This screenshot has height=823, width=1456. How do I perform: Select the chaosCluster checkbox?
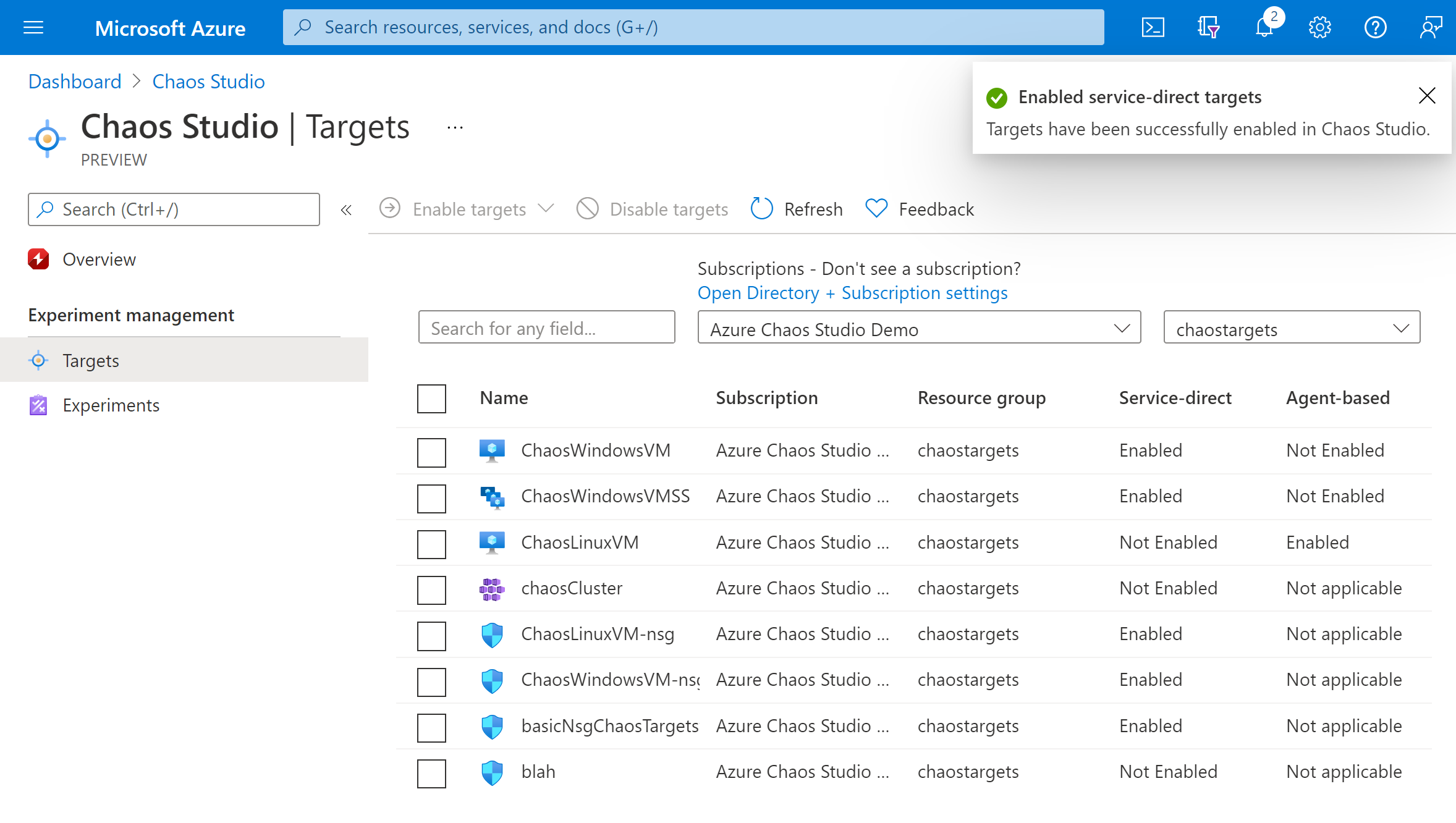pos(432,588)
